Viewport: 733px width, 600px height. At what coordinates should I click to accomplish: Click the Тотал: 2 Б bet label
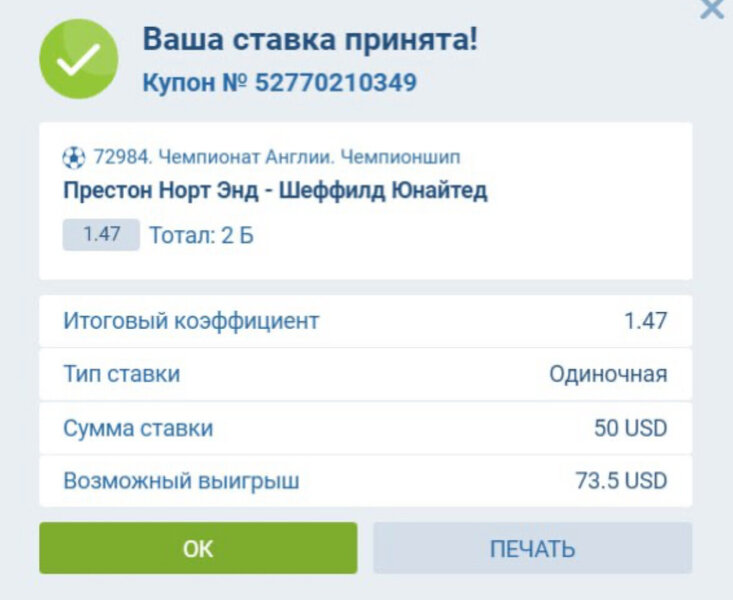(201, 236)
